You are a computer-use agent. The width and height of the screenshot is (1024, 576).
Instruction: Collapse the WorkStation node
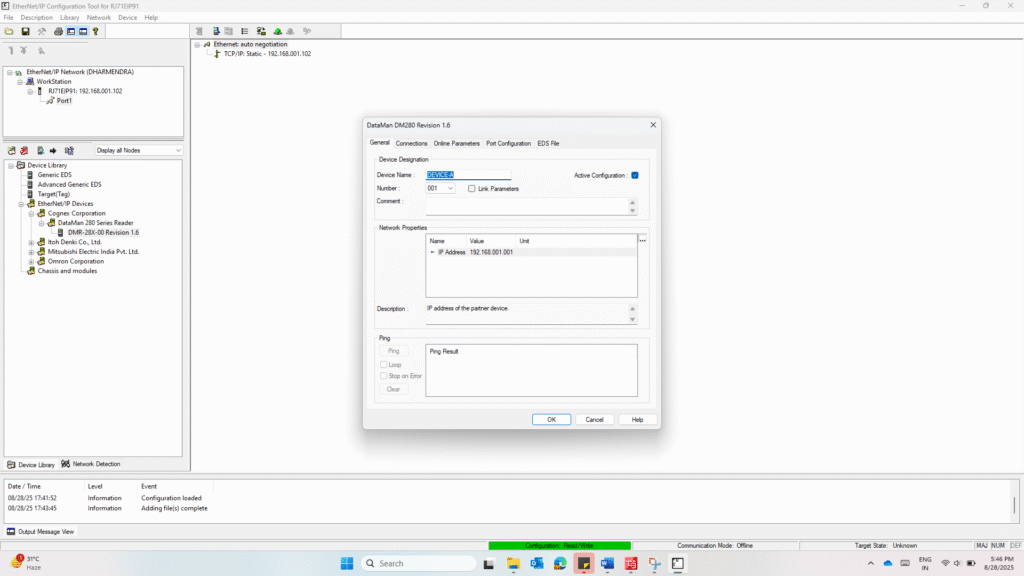click(20, 82)
